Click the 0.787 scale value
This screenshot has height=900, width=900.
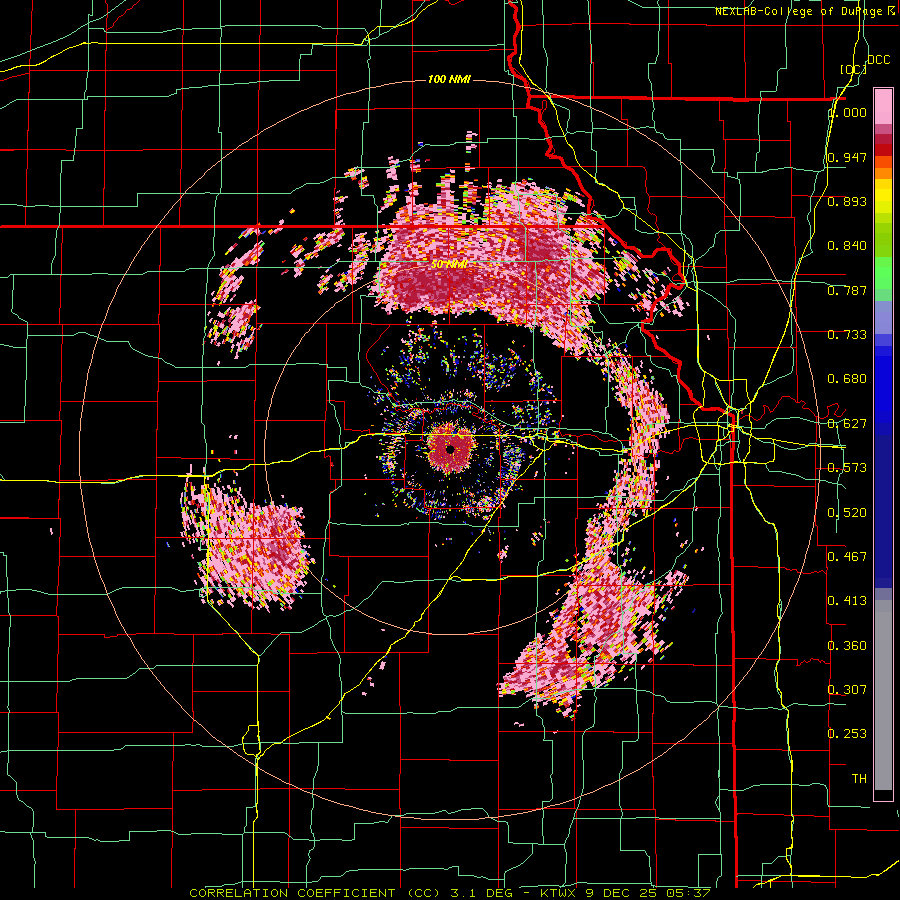pos(847,290)
